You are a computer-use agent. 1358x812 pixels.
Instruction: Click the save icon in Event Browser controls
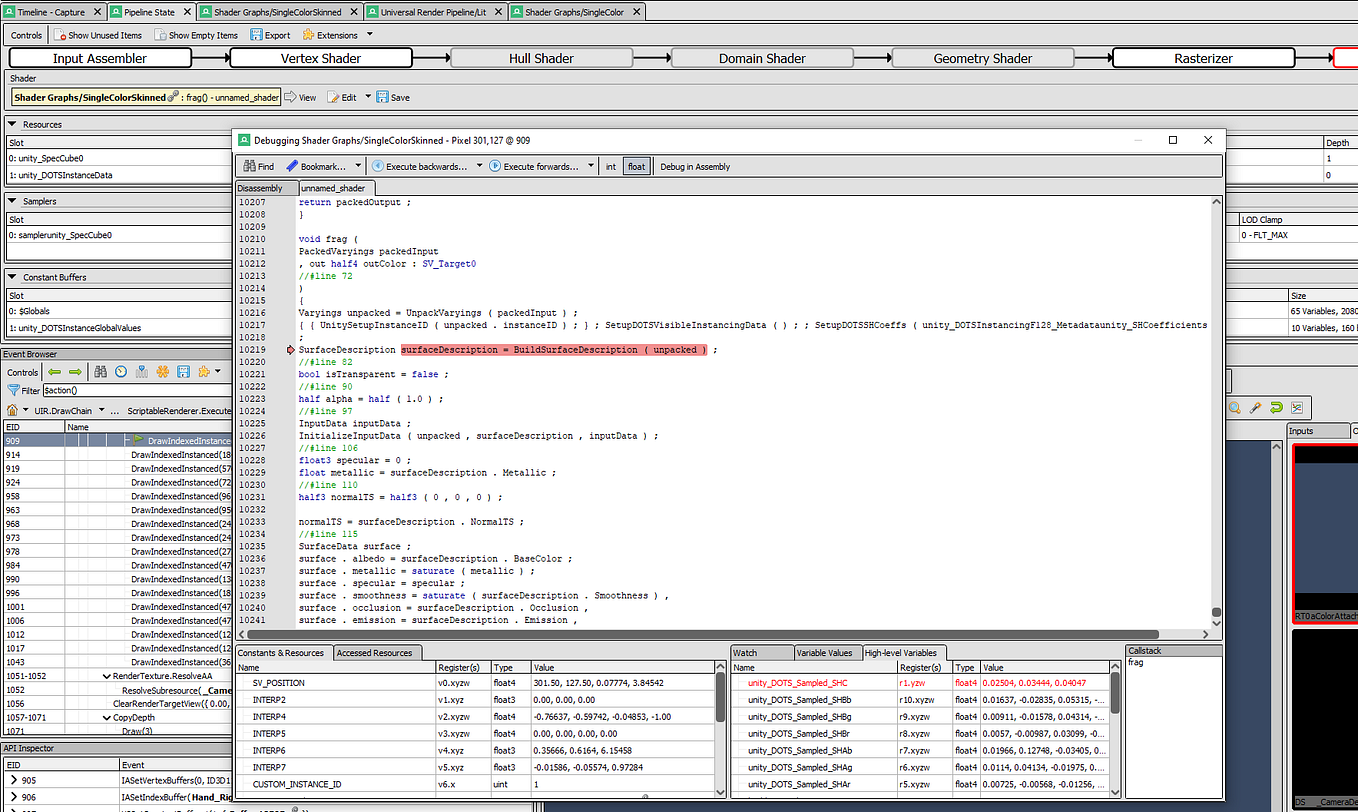pos(184,371)
